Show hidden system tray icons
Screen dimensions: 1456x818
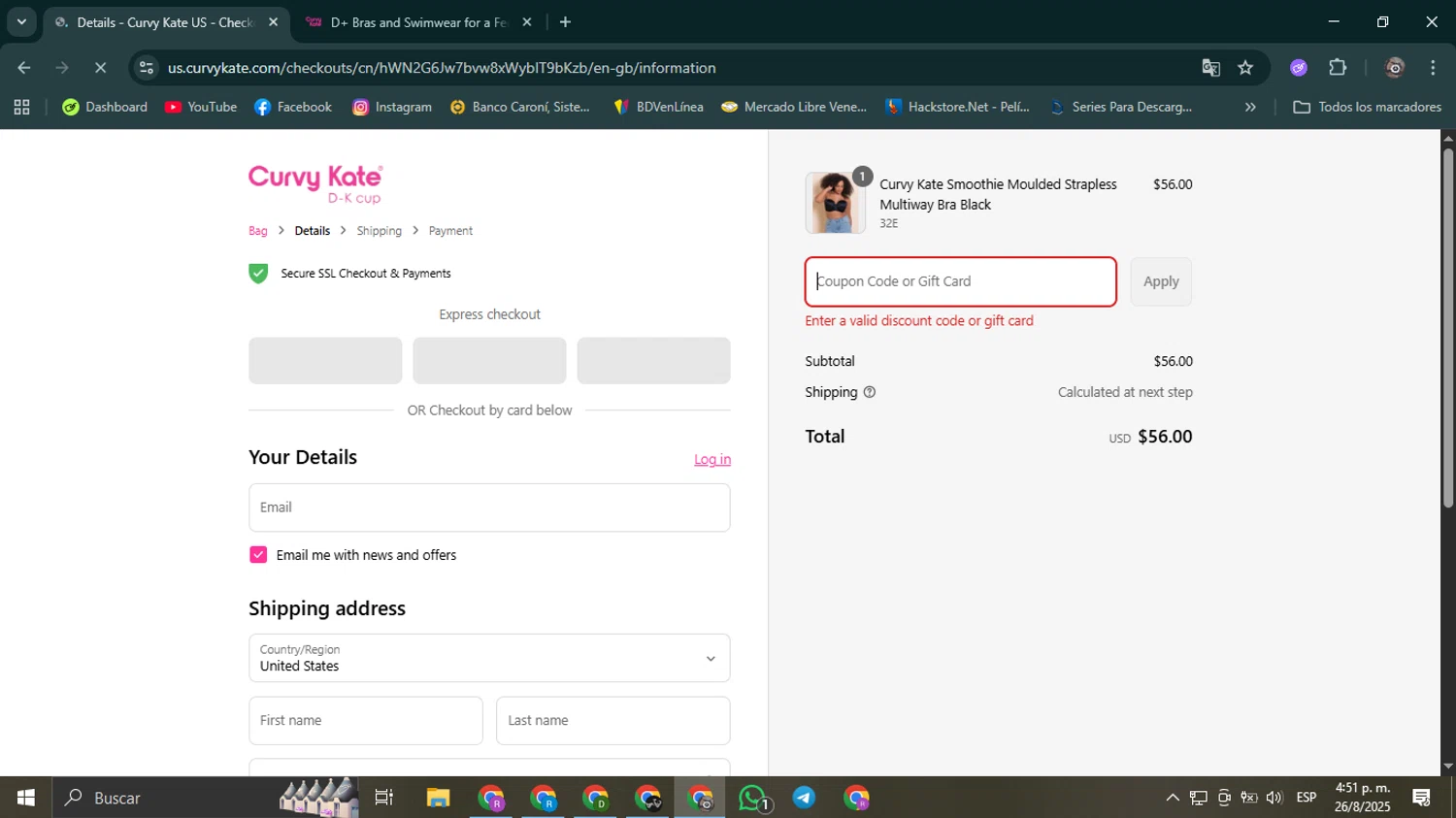[1173, 798]
